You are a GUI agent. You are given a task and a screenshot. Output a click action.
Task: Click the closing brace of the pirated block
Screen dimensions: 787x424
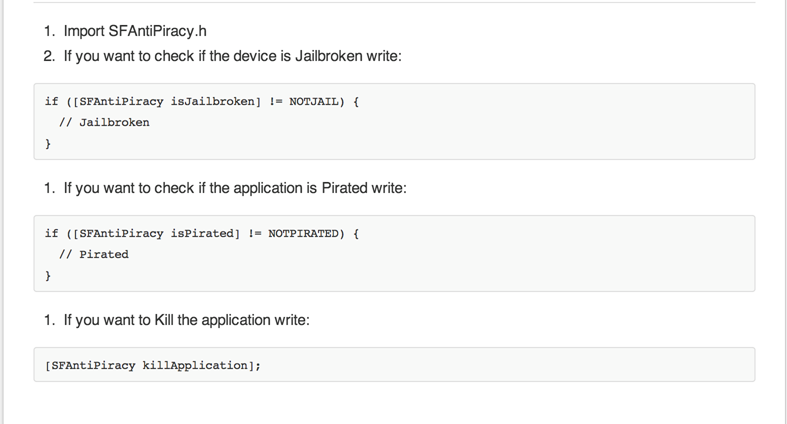click(x=48, y=275)
